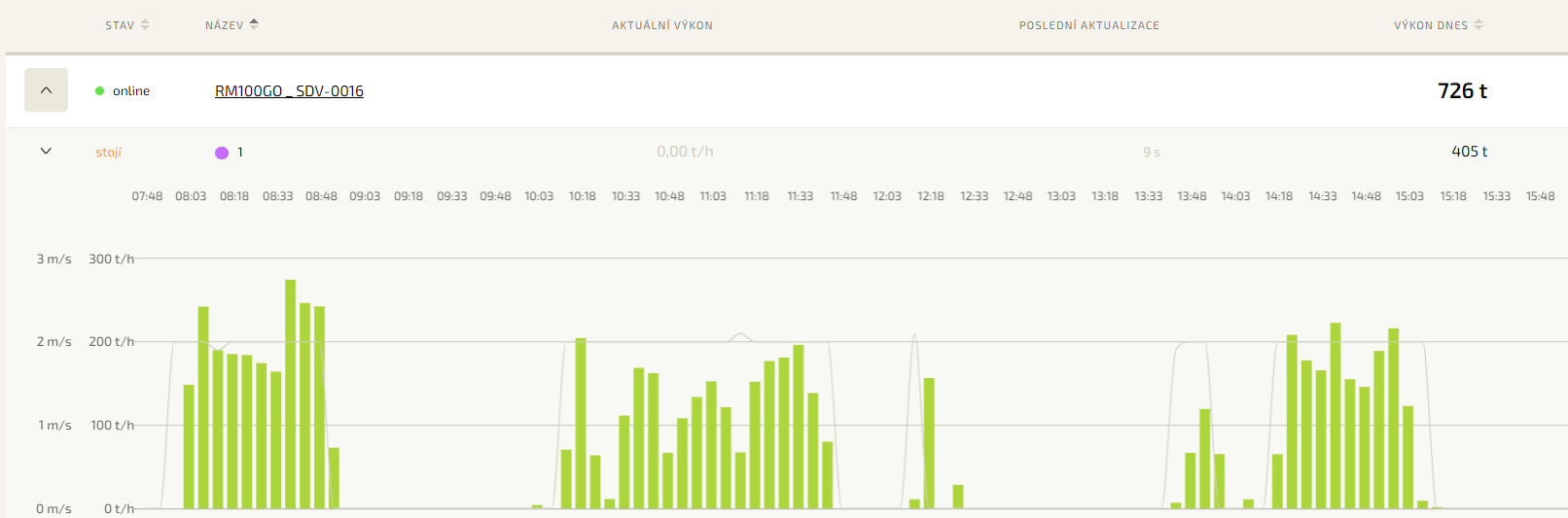The width and height of the screenshot is (1568, 518).
Task: Open the RM100GO_SDV-0016 link
Action: pyautogui.click(x=289, y=91)
